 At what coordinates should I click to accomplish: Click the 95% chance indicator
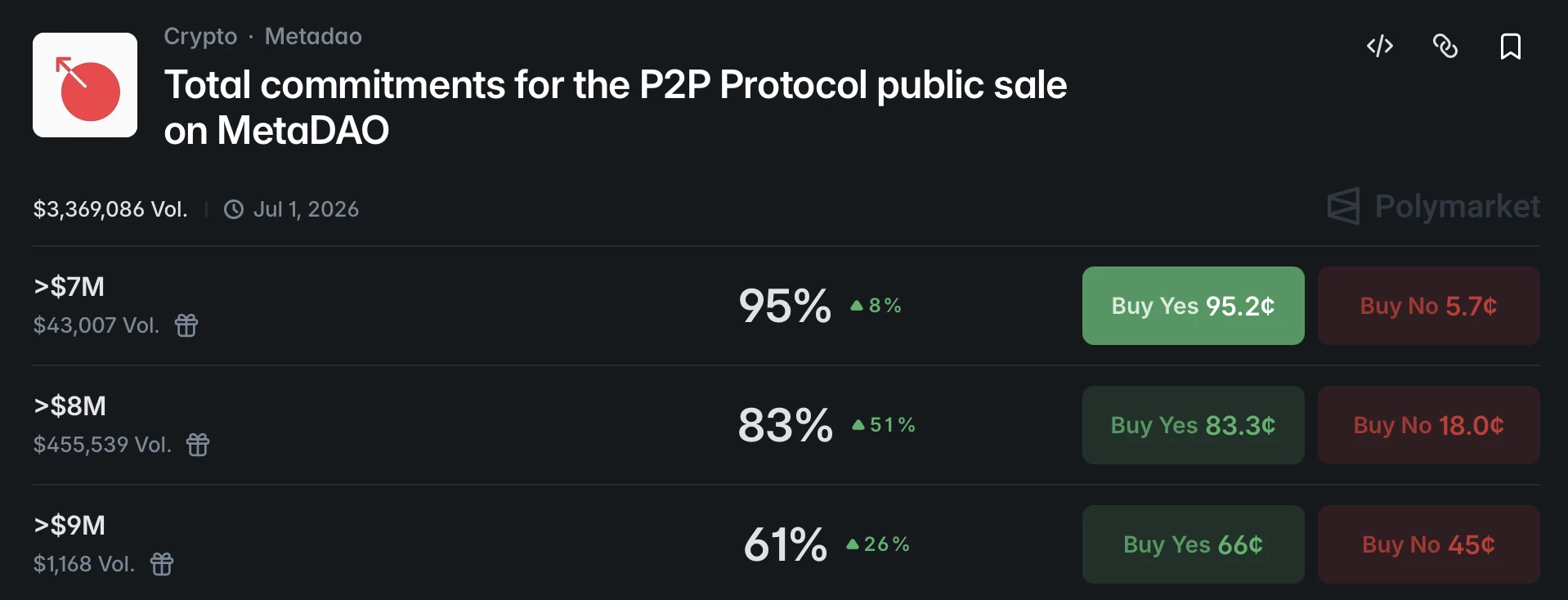tap(783, 305)
